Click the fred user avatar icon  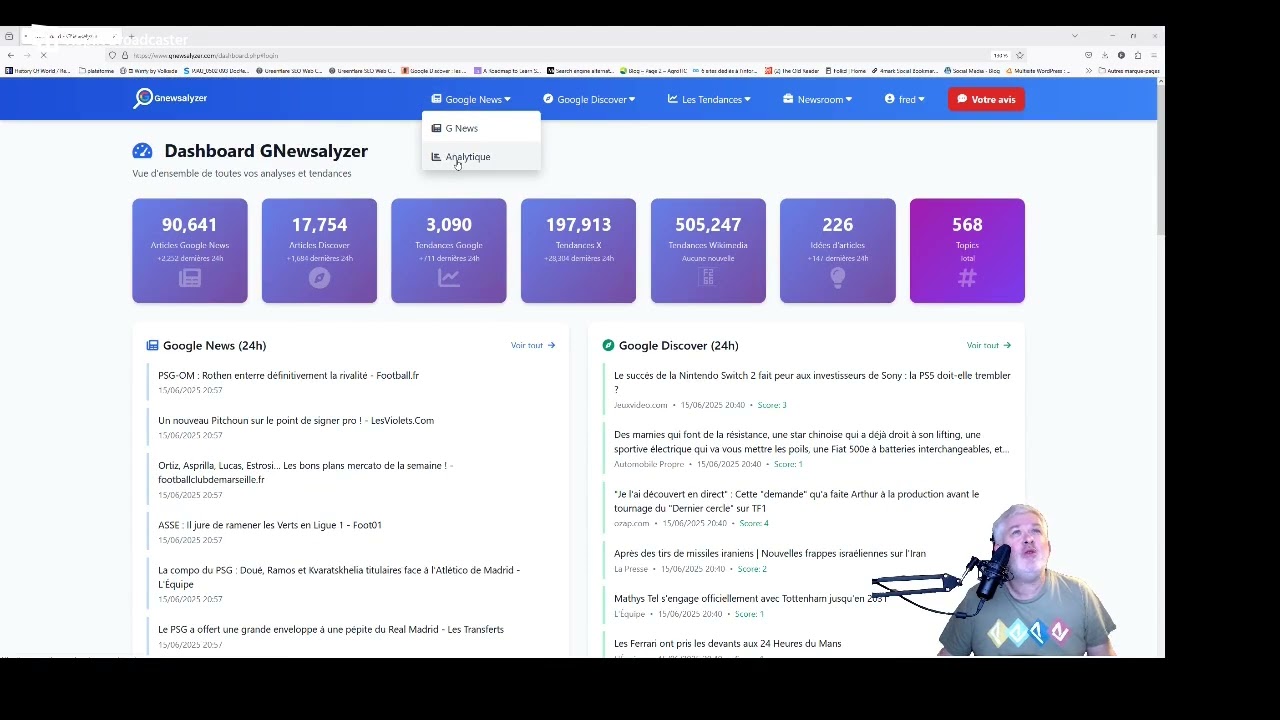click(890, 99)
